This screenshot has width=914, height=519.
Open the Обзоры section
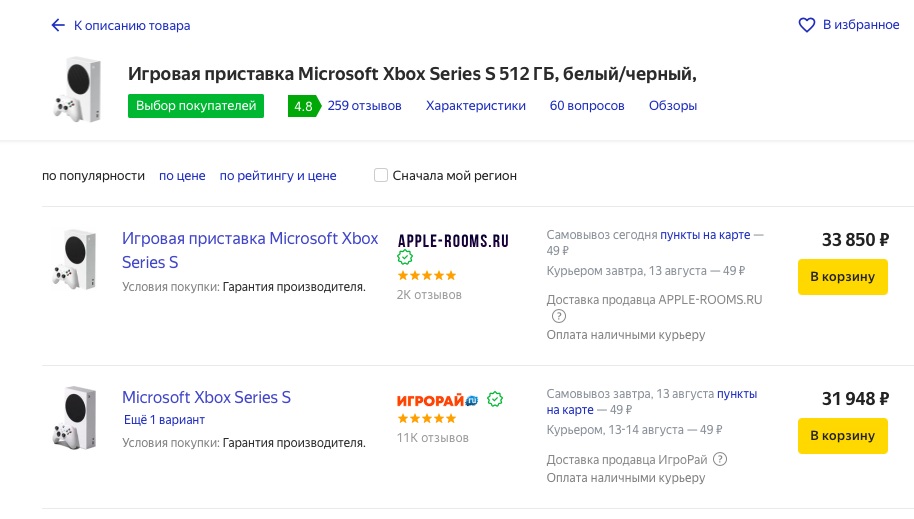pyautogui.click(x=673, y=106)
